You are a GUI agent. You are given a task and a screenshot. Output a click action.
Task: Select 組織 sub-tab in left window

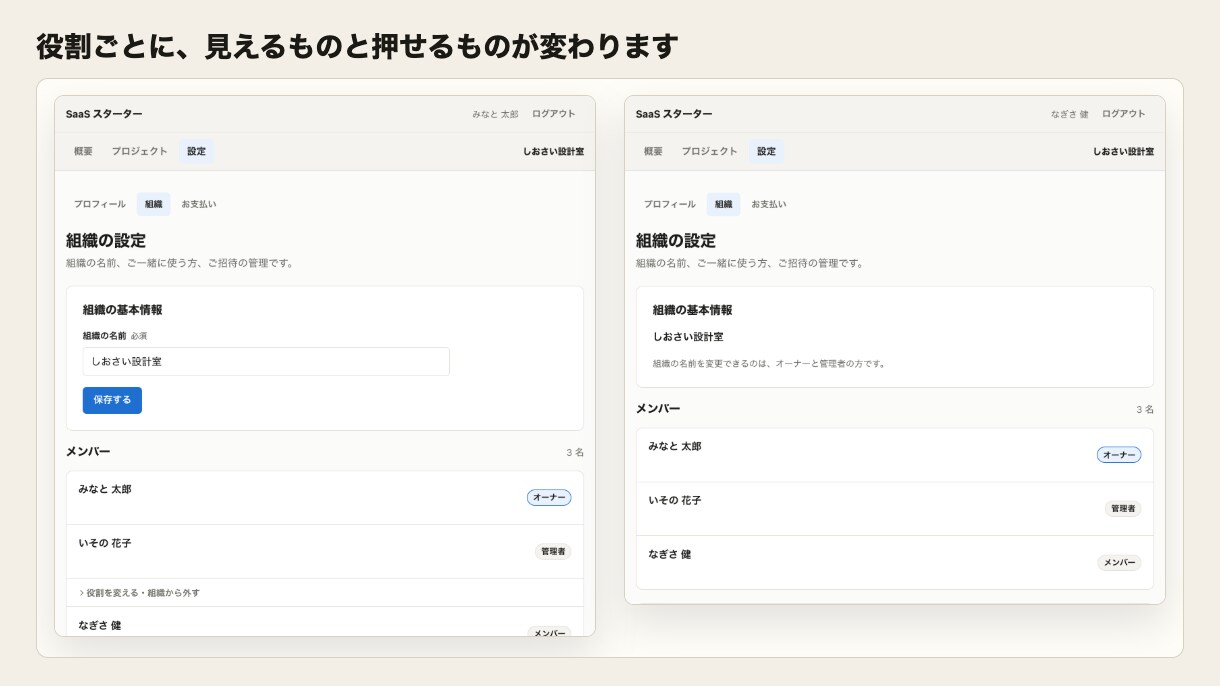(153, 204)
